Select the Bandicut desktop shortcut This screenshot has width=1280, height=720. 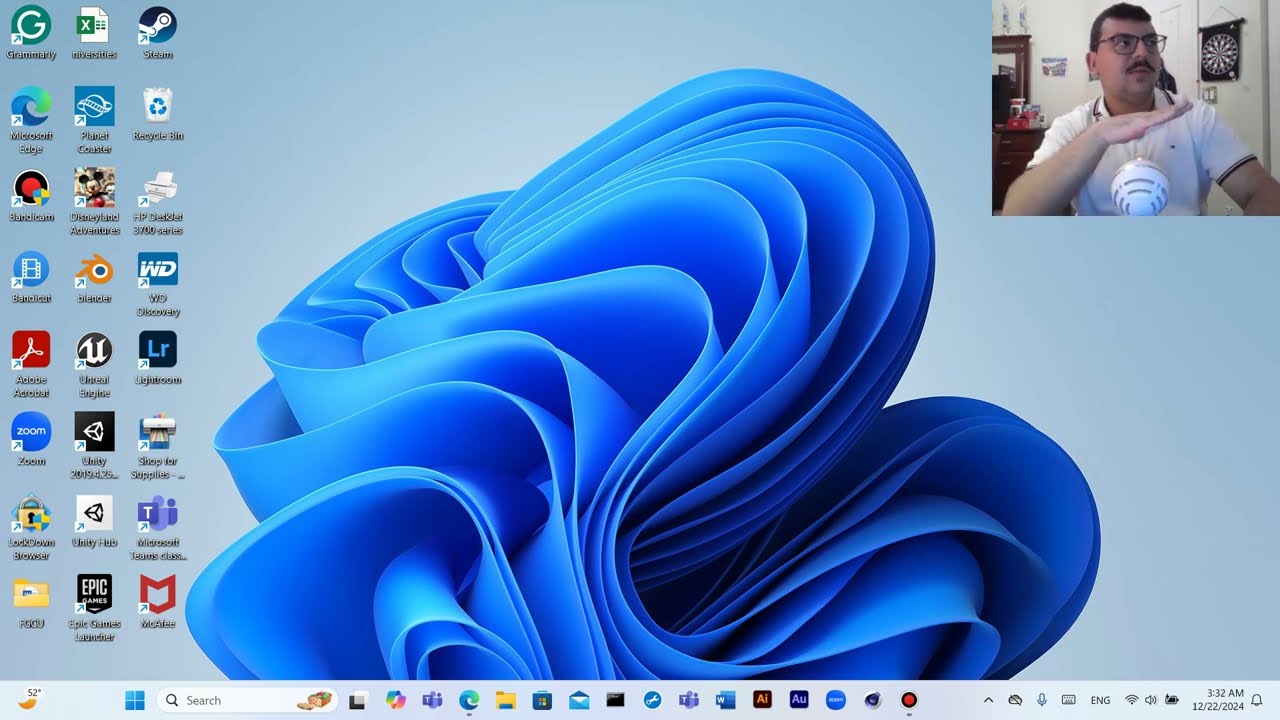[31, 277]
